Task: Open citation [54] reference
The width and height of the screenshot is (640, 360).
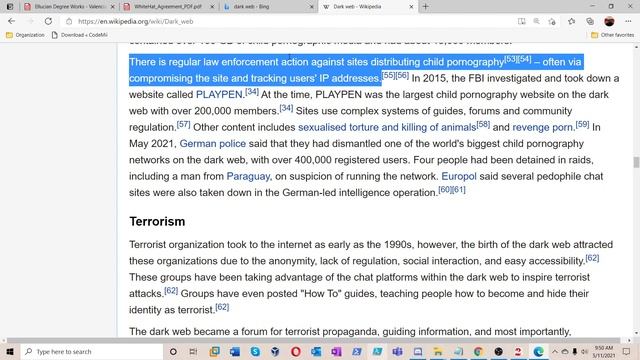Action: [x=525, y=59]
